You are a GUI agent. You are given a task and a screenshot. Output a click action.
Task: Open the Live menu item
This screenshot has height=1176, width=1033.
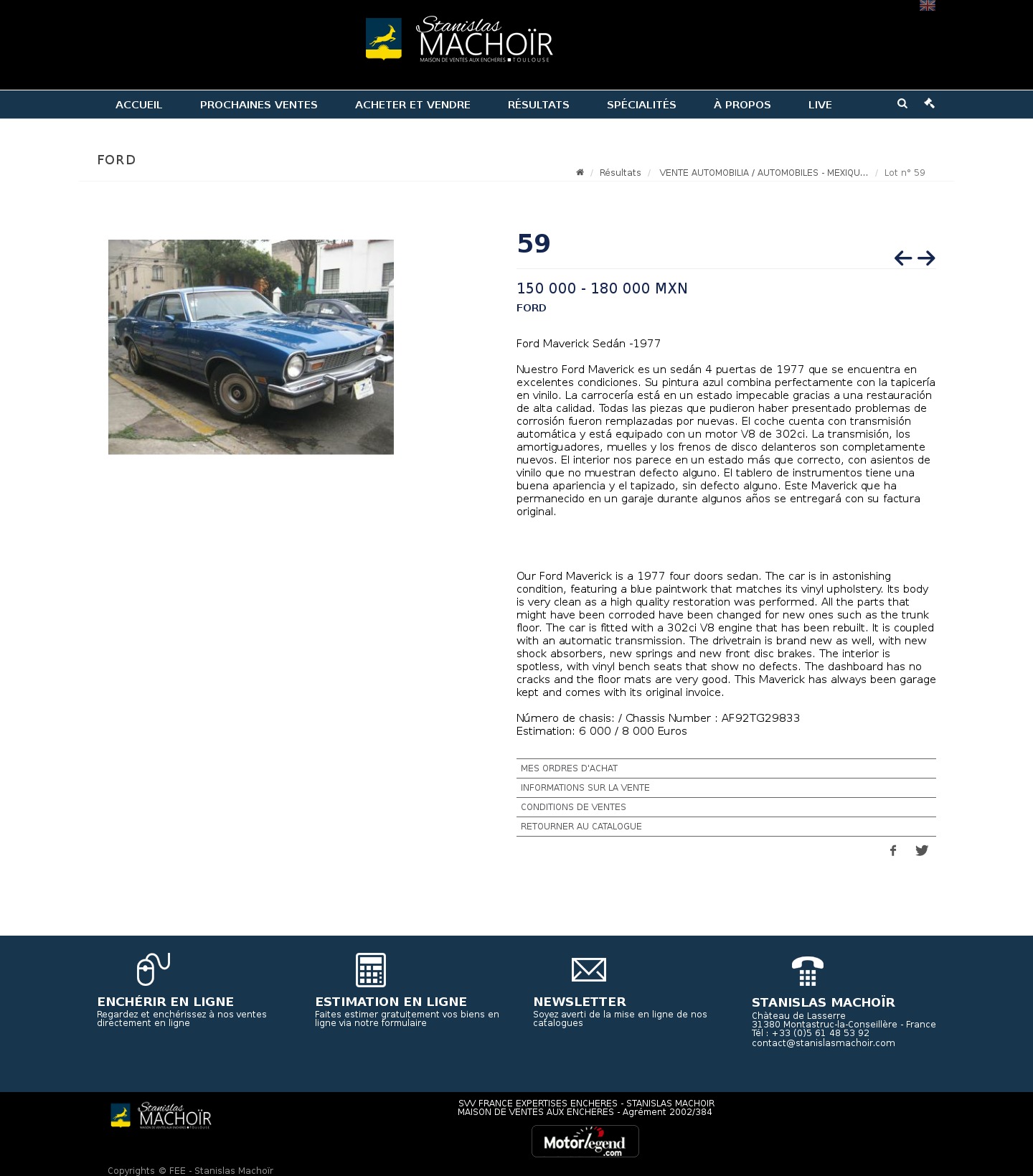pyautogui.click(x=820, y=105)
